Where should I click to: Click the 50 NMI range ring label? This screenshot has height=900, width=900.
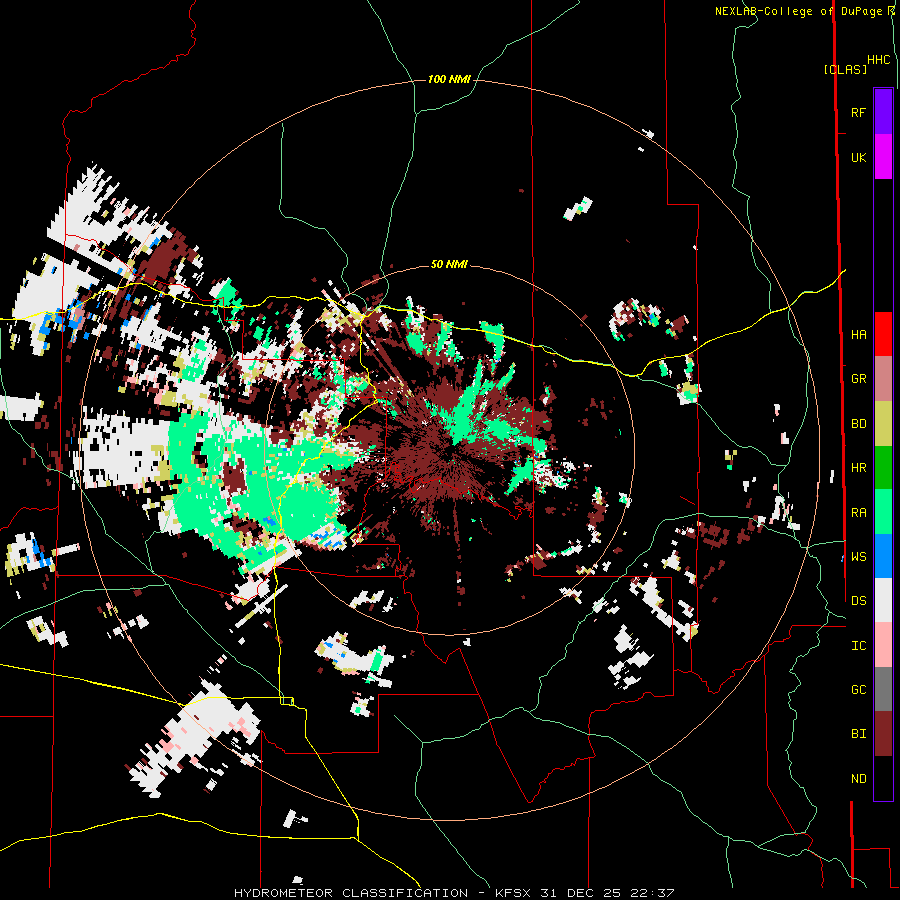click(449, 264)
